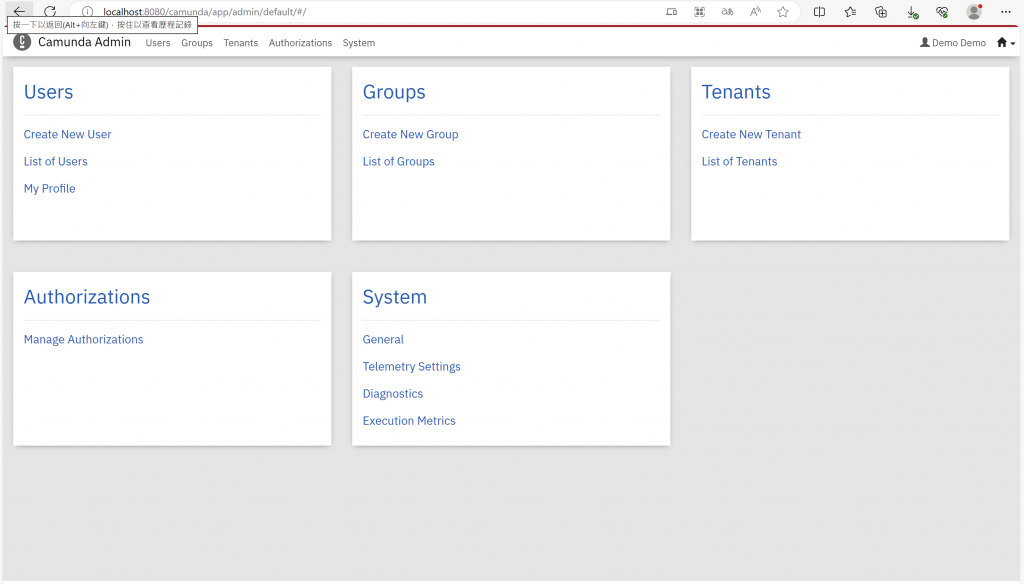Click the translate page icon
Viewport: 1024px width, 584px height.
tap(727, 12)
